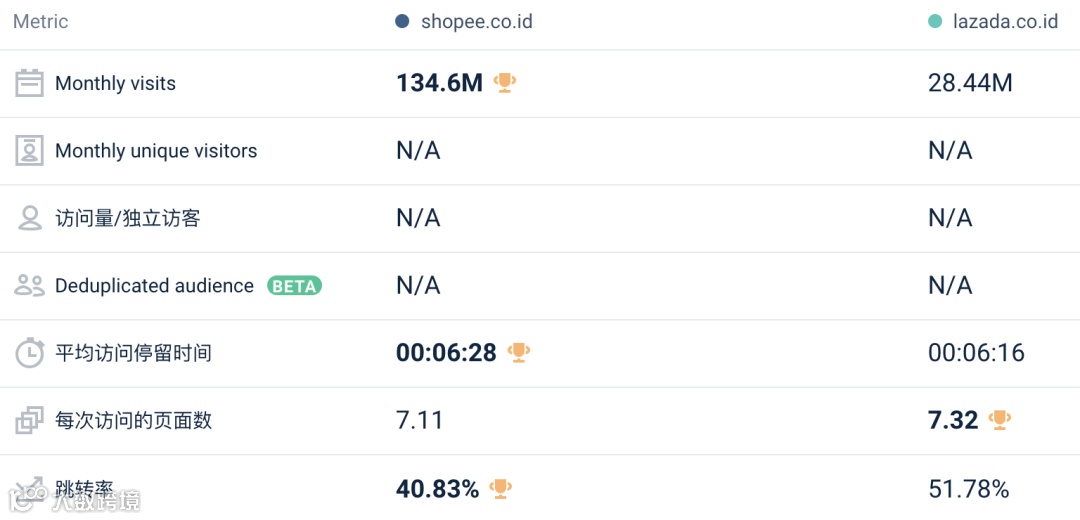The width and height of the screenshot is (1080, 520).
Task: Click the 平均访问停留时间 label
Action: tap(133, 353)
